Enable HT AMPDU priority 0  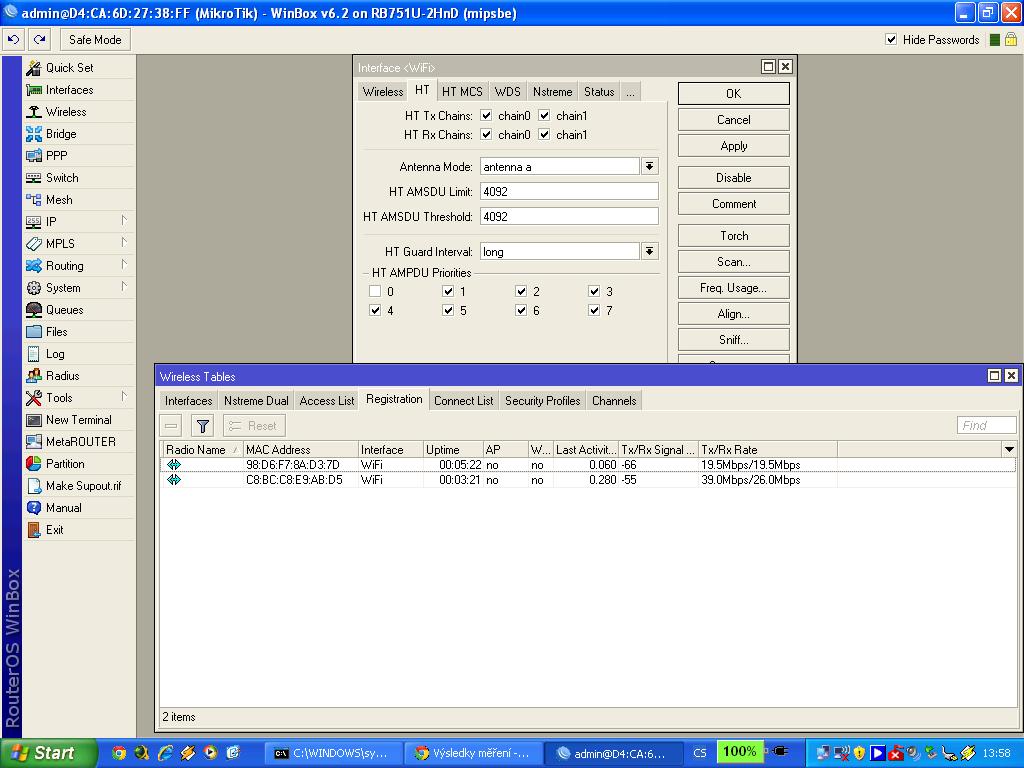(x=375, y=291)
